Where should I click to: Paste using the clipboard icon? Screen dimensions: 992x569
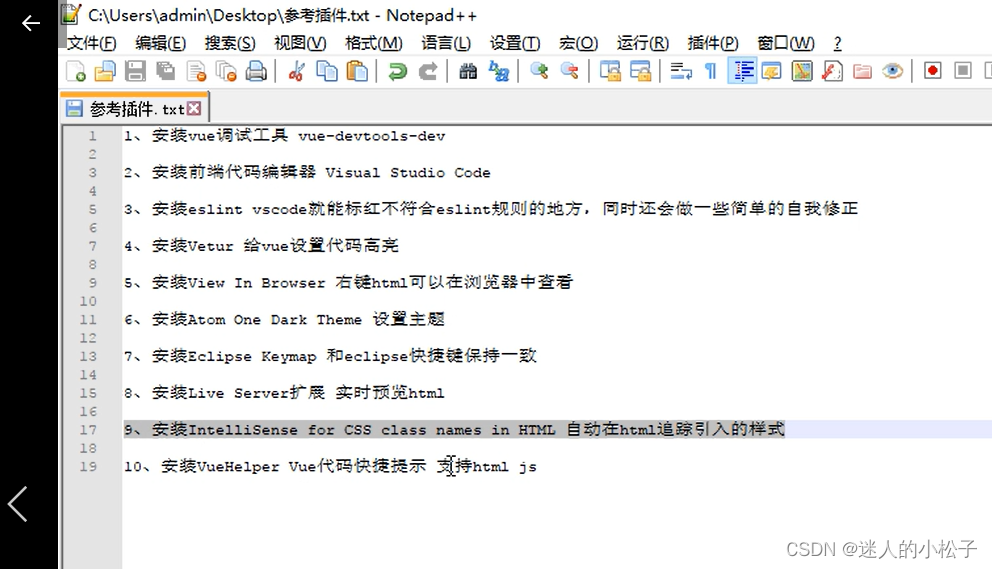(357, 71)
